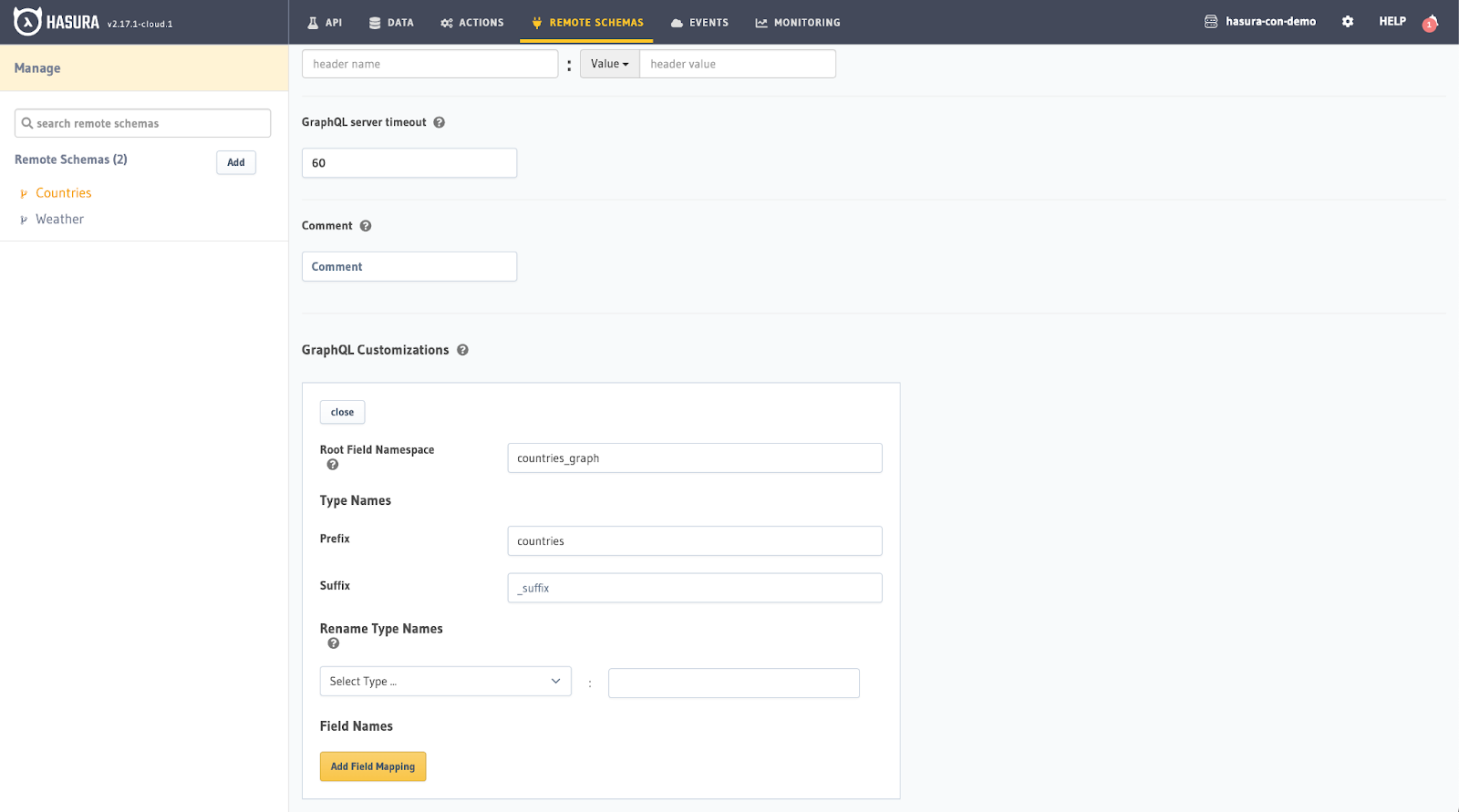Image resolution: width=1459 pixels, height=812 pixels.
Task: Click the Hasura logo icon
Action: click(27, 22)
